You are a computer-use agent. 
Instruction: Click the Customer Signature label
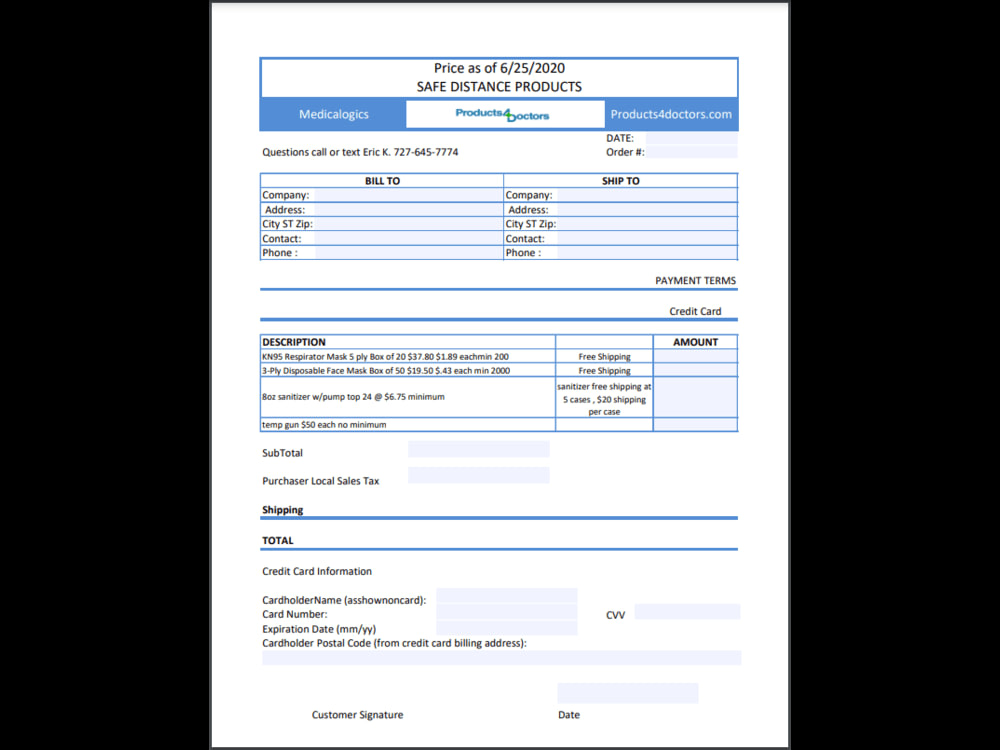point(357,715)
